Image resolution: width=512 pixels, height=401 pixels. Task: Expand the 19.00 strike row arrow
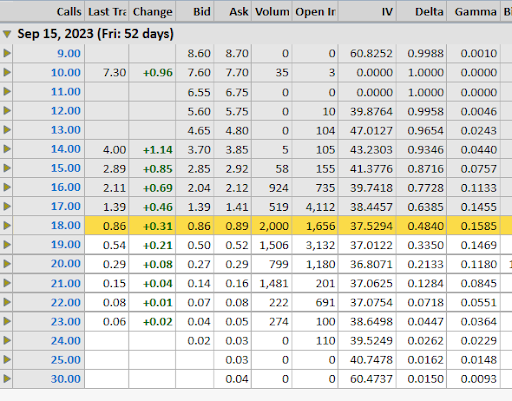point(7,245)
